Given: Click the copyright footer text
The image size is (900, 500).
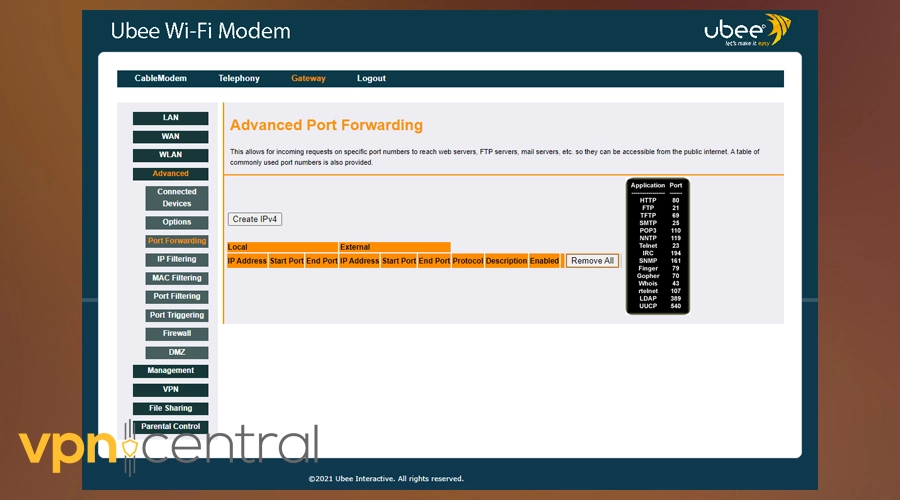Looking at the screenshot, I should tap(386, 479).
